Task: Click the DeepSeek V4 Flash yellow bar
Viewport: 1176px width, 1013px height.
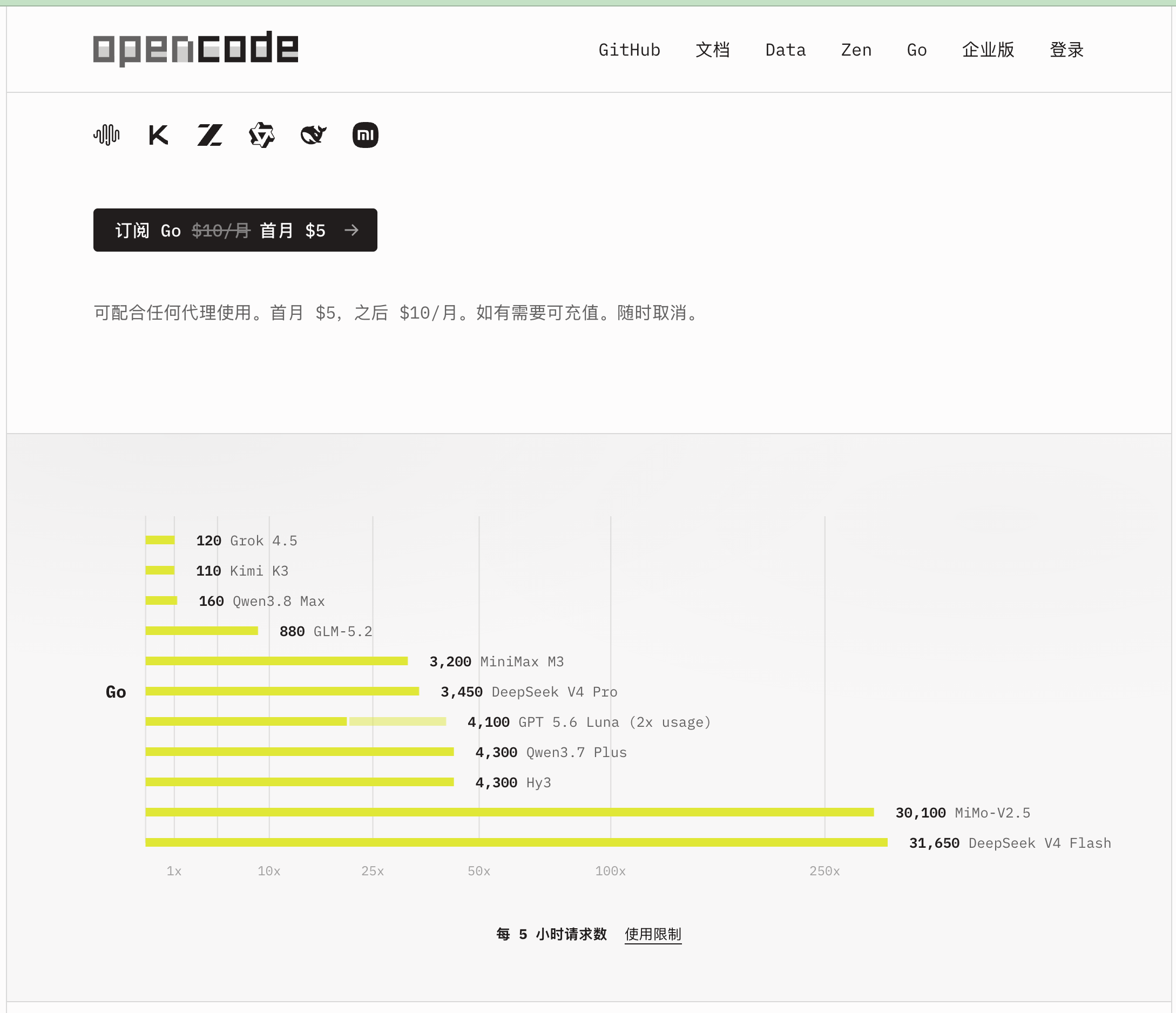Action: pos(517,843)
